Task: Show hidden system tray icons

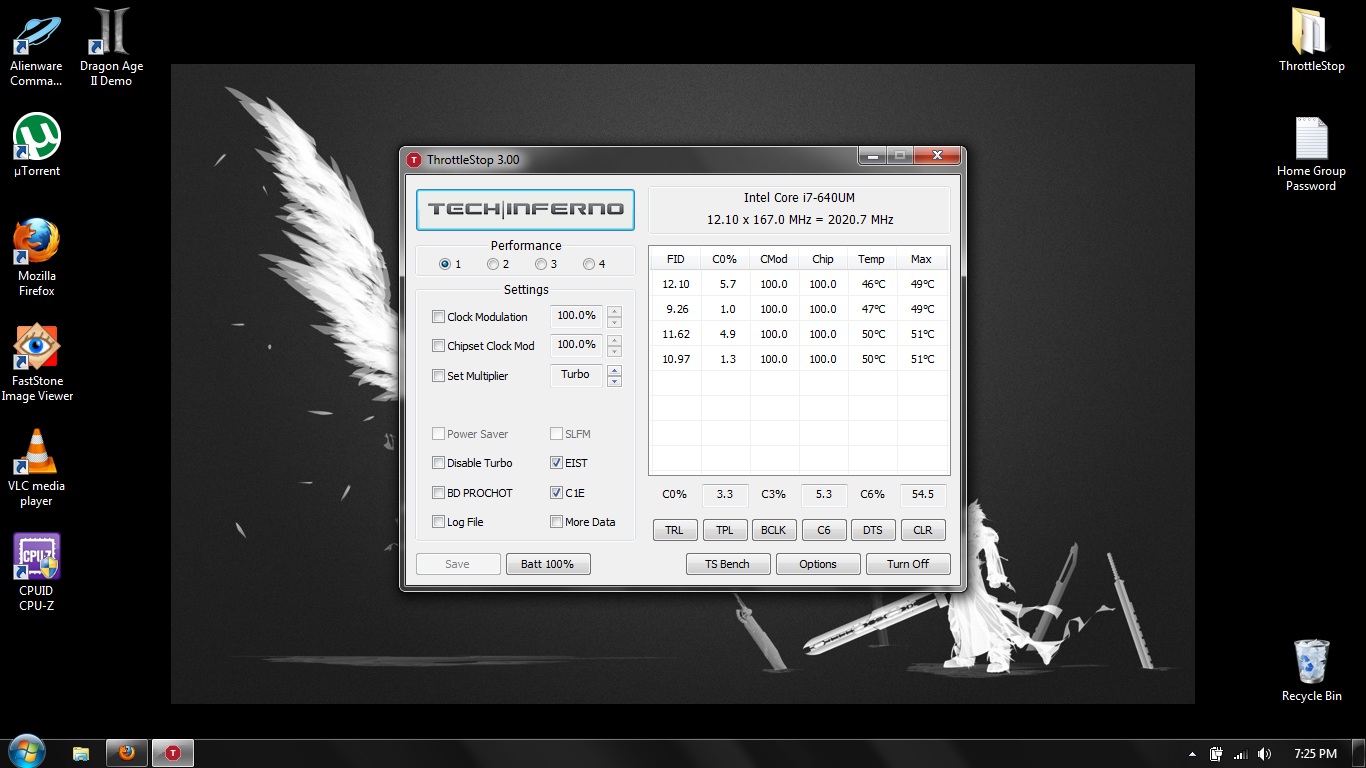Action: [x=1192, y=754]
